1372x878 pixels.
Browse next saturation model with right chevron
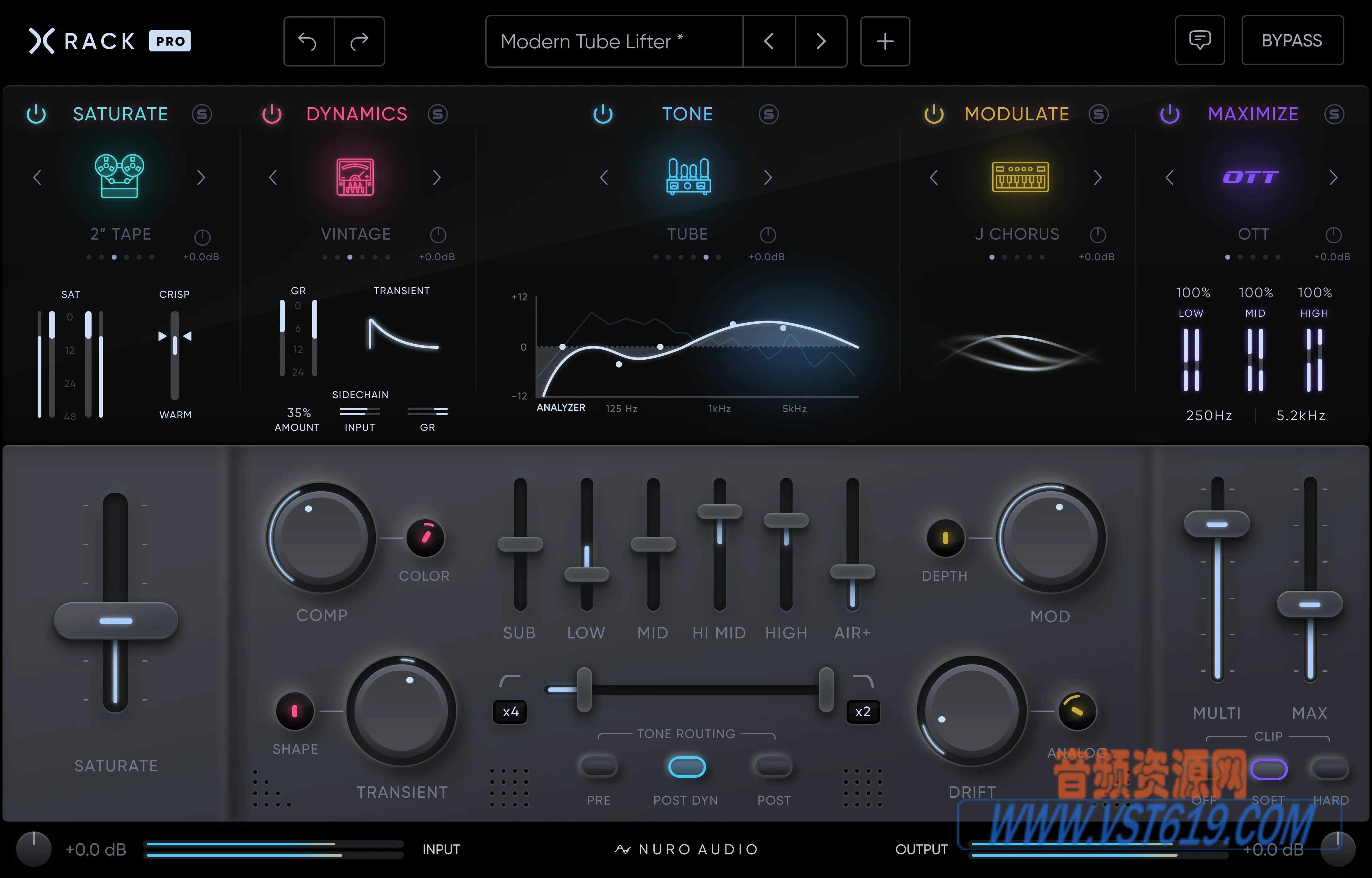pos(201,177)
